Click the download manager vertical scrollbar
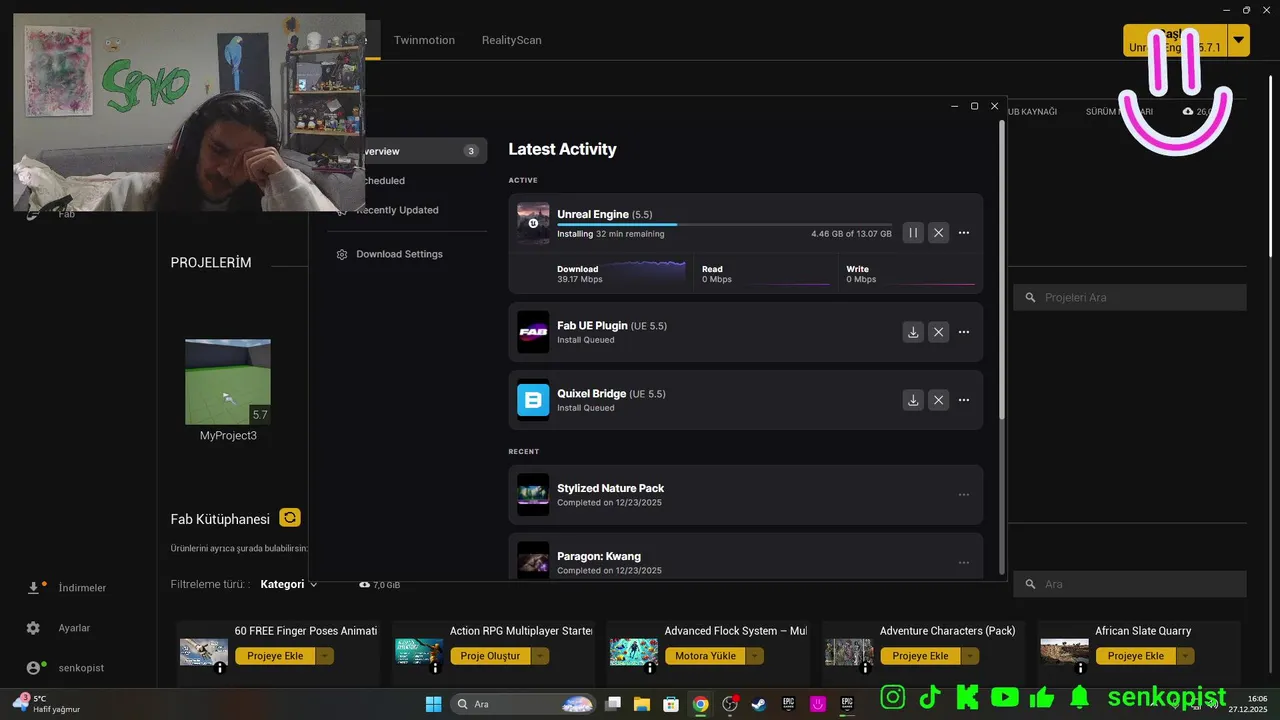 (x=1002, y=270)
